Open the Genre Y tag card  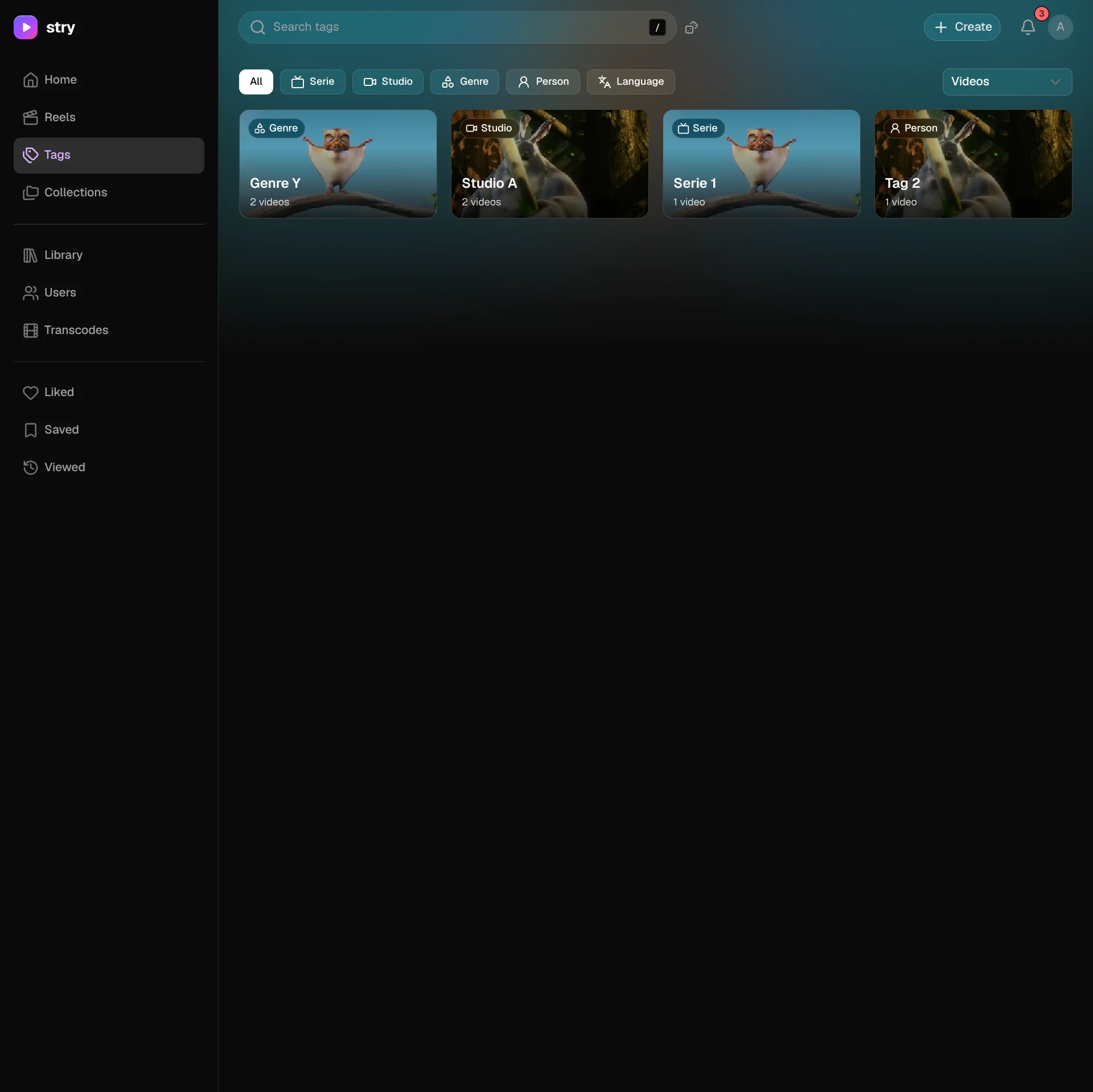pyautogui.click(x=338, y=164)
